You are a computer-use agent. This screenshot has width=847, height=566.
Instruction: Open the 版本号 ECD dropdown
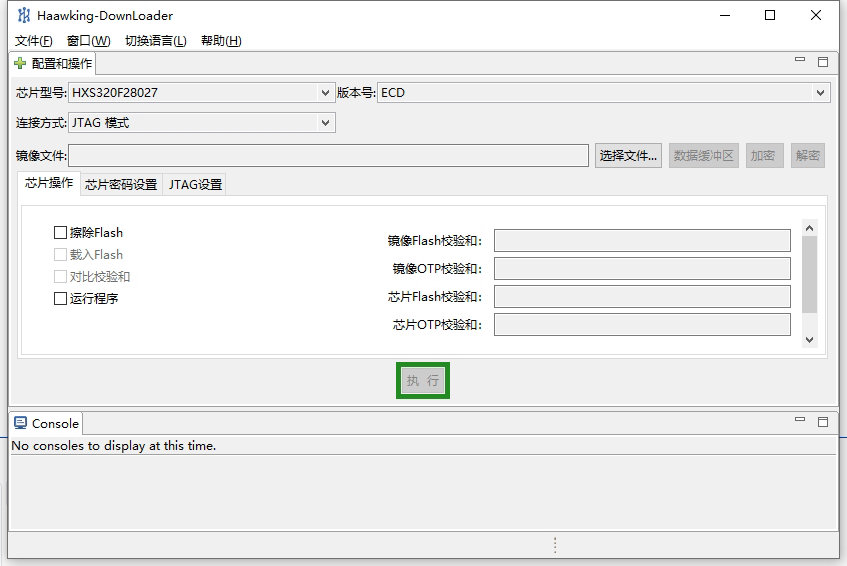click(603, 93)
